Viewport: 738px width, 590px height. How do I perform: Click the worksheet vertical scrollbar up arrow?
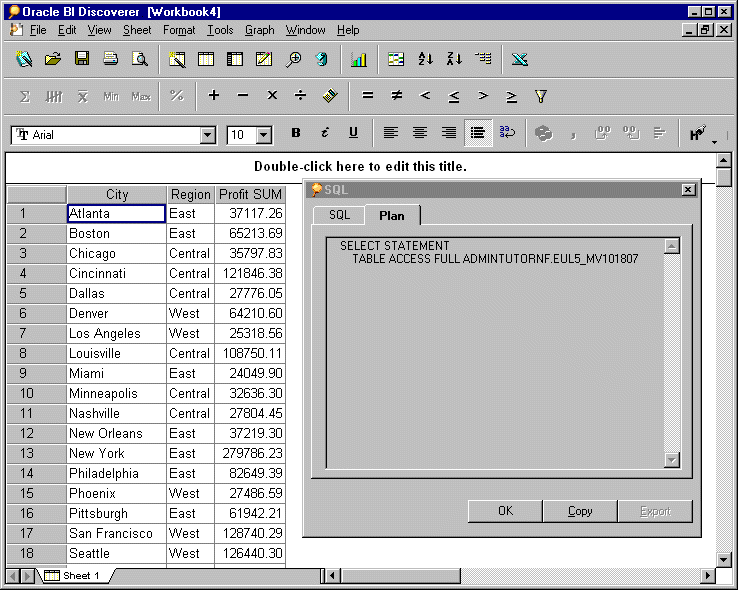[723, 160]
